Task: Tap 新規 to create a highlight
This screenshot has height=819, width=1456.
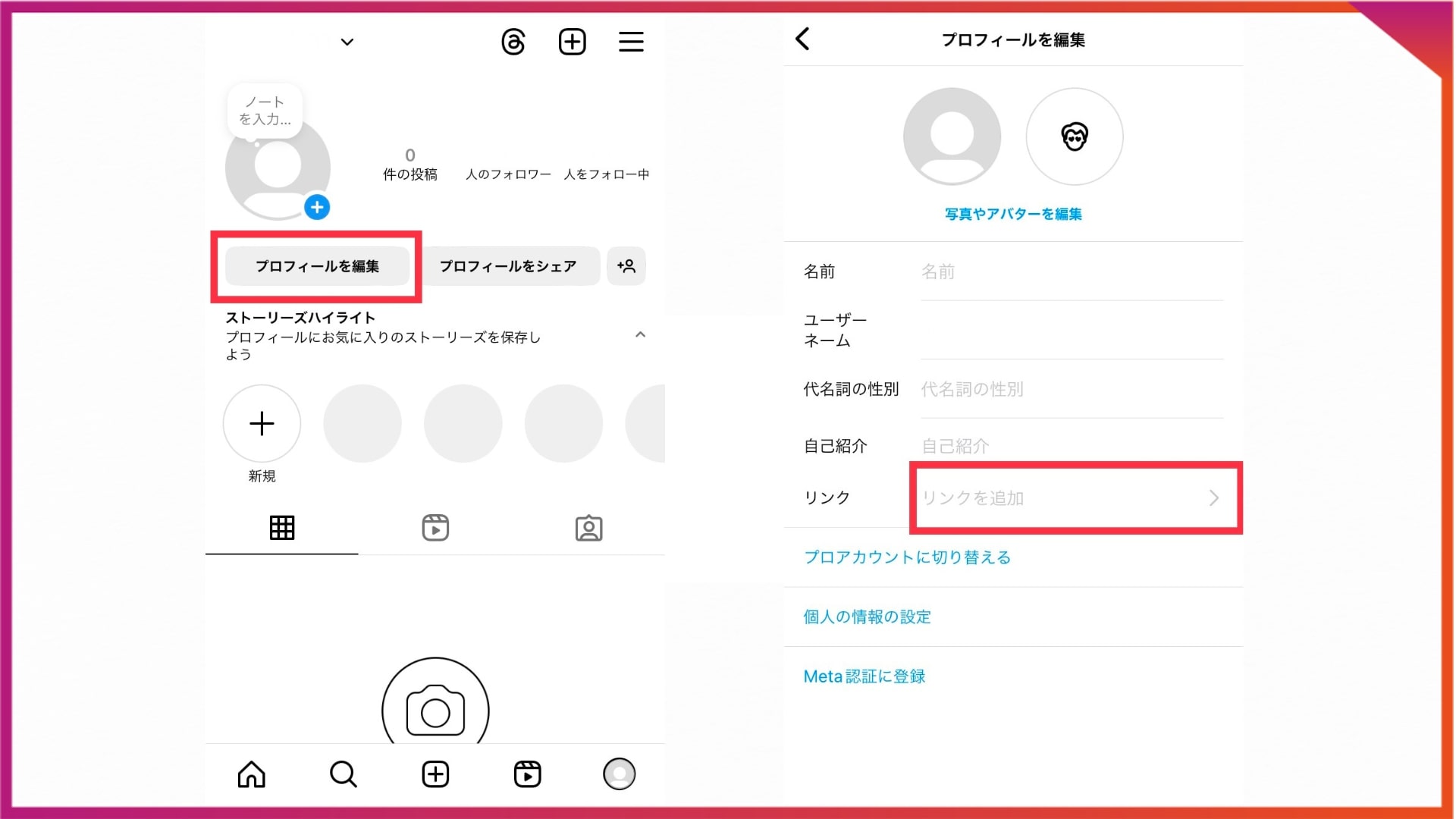Action: click(262, 424)
